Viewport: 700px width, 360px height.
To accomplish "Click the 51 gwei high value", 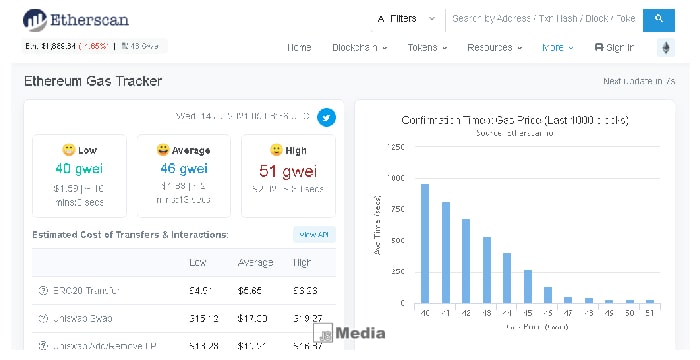I will (288, 171).
